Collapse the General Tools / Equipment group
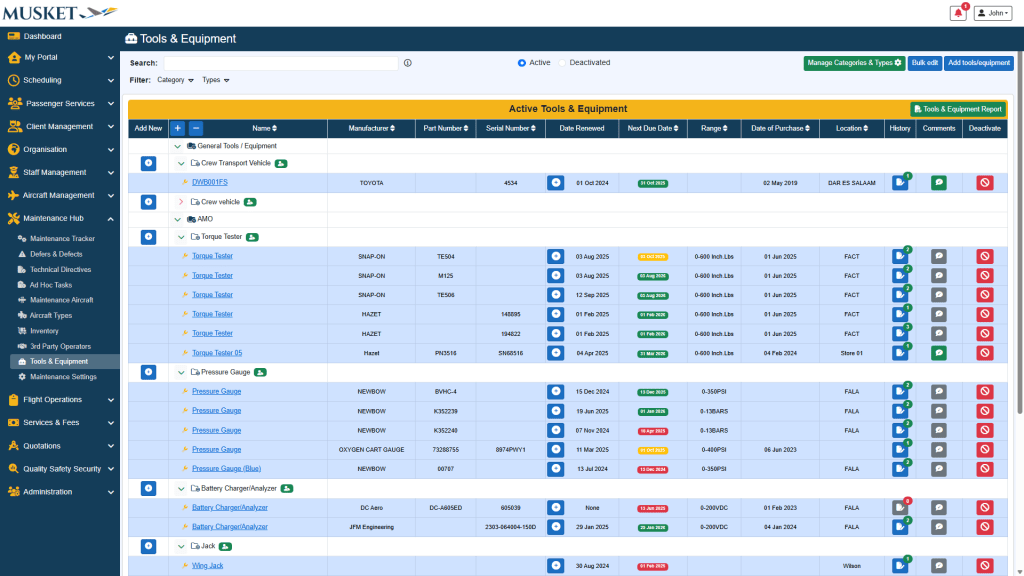 click(x=178, y=146)
